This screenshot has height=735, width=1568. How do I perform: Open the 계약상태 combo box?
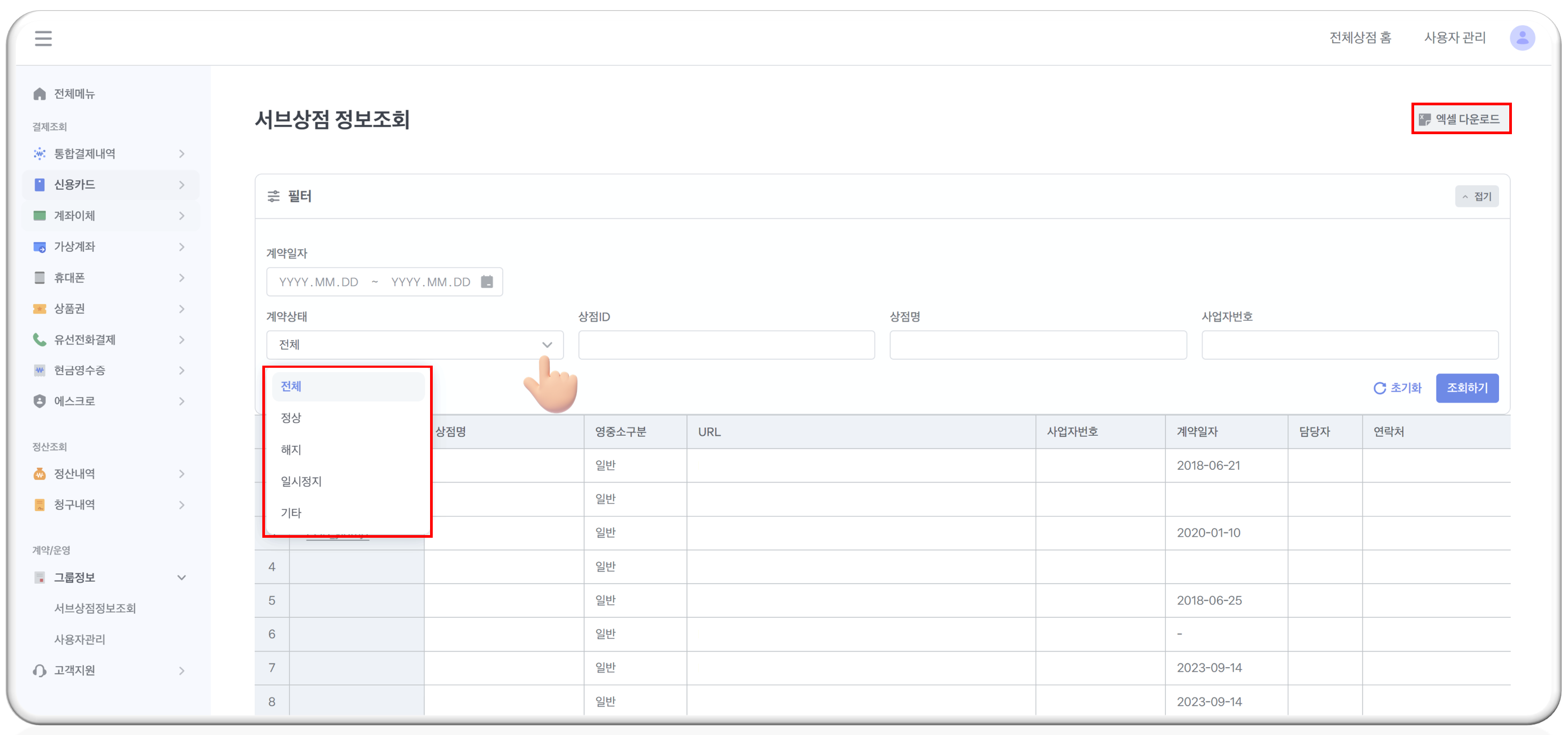pyautogui.click(x=415, y=345)
